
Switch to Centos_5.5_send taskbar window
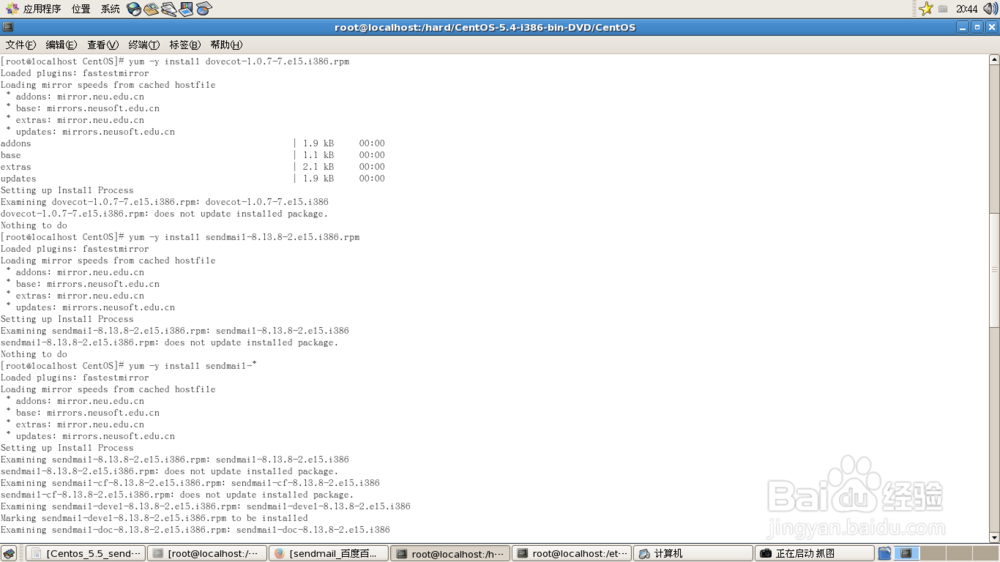(85, 553)
